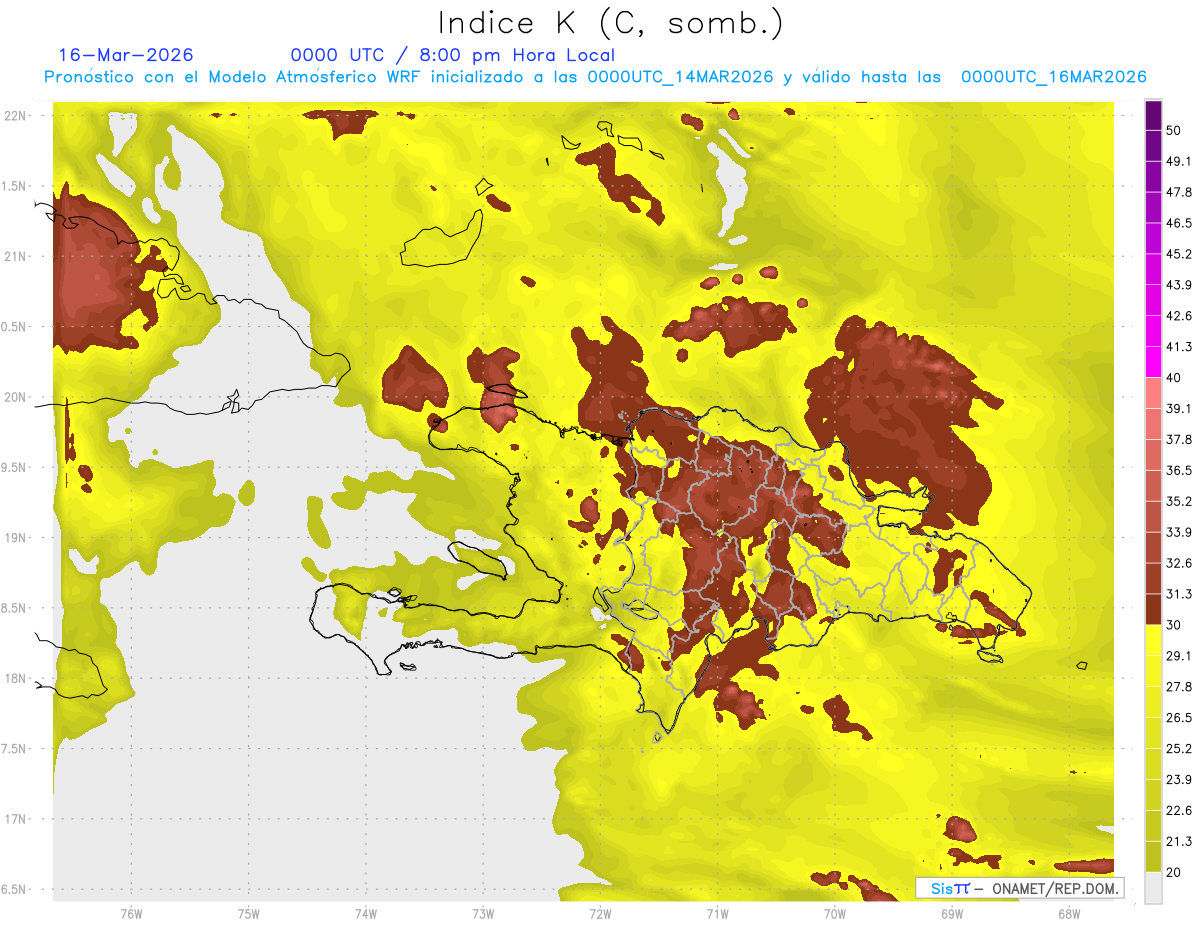
Task: Click the legend value "23.9"
Action: [x=1179, y=780]
